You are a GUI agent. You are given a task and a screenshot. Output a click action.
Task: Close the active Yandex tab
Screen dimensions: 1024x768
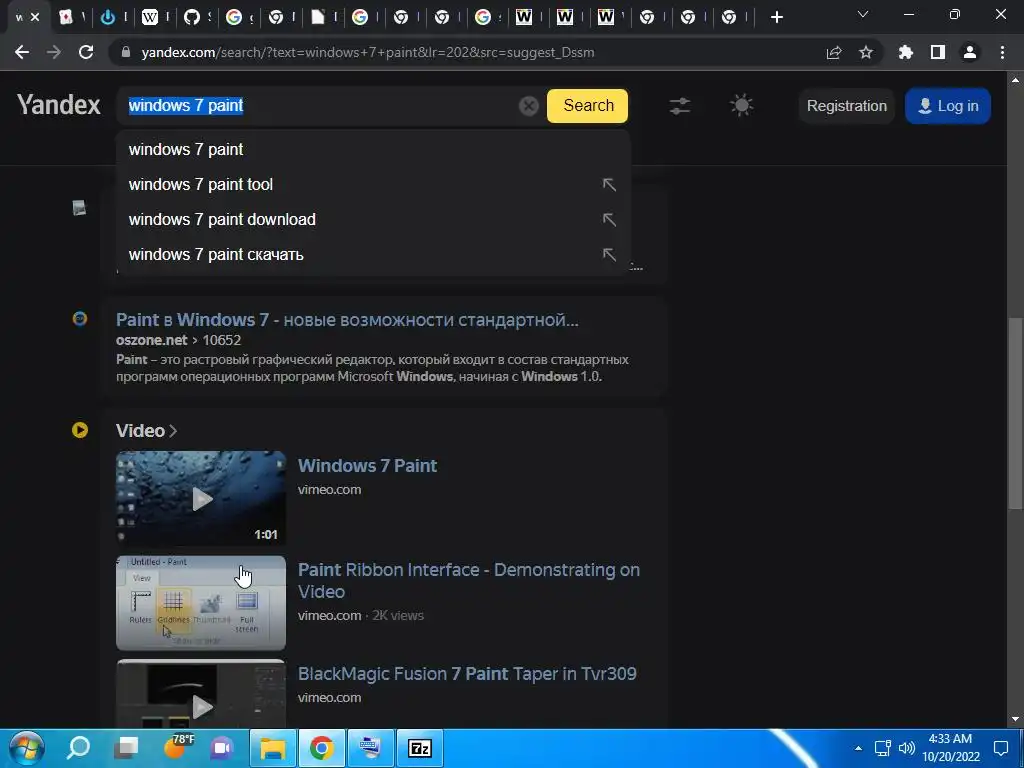click(35, 18)
